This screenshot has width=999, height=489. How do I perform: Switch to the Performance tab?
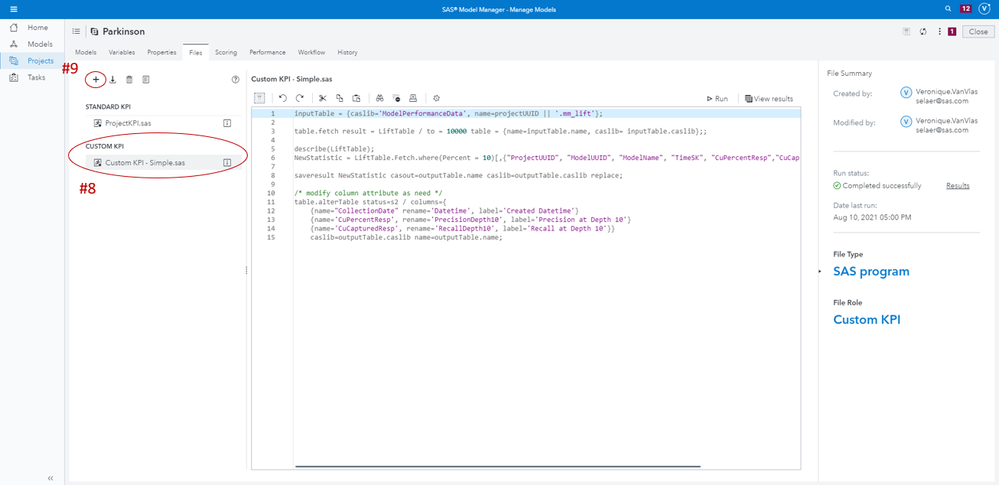point(267,52)
